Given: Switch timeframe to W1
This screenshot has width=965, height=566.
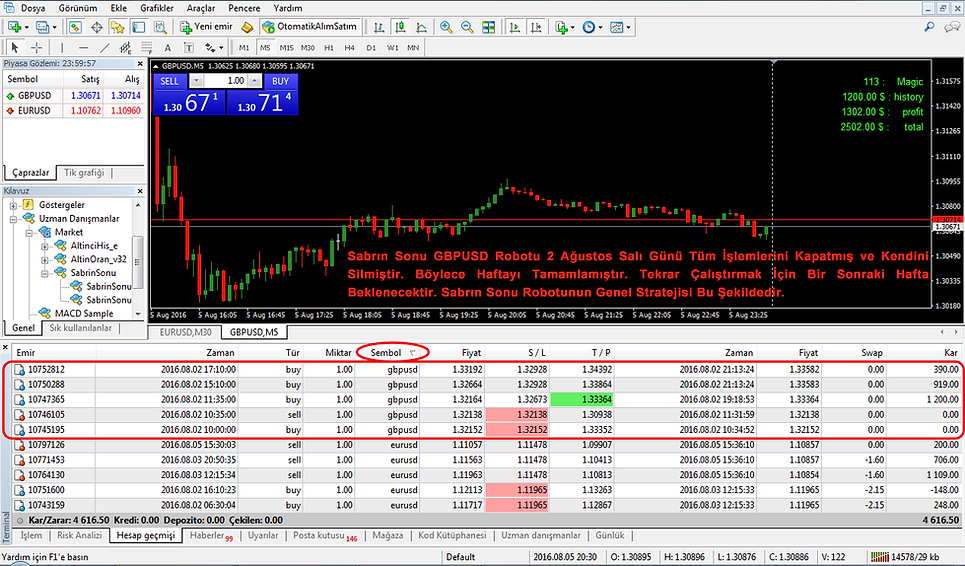Looking at the screenshot, I should [393, 47].
